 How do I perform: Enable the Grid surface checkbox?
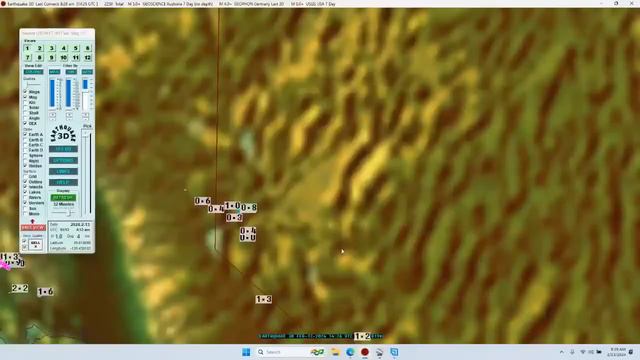[25, 176]
